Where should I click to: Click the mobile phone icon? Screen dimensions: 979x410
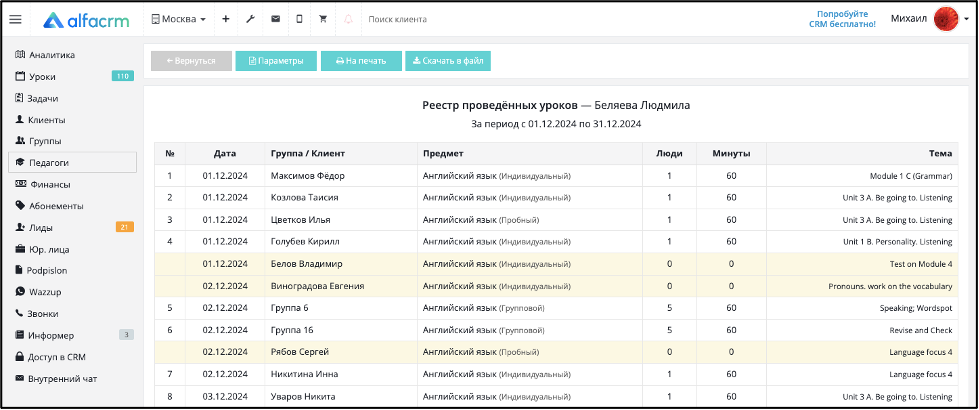[x=299, y=19]
